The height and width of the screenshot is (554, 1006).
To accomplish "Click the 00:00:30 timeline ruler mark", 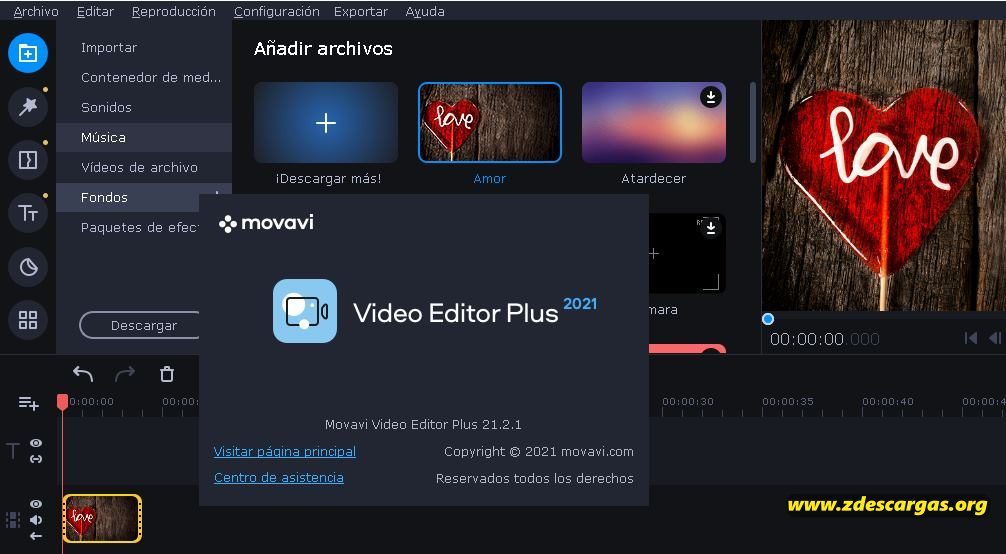I will coord(688,401).
